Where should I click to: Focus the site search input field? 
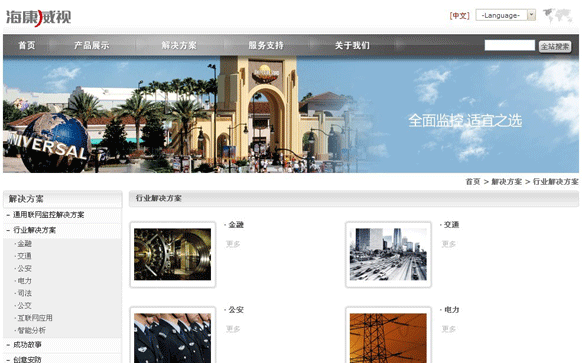click(x=510, y=45)
